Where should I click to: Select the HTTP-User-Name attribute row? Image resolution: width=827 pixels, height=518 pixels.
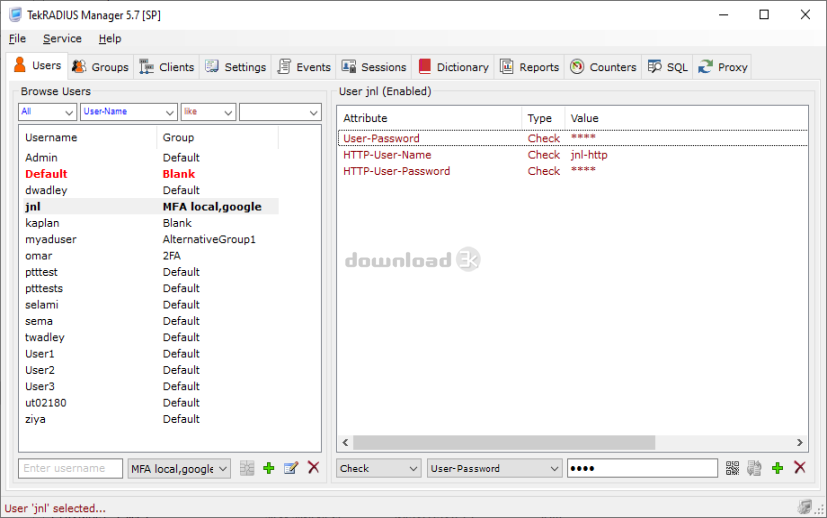(572, 155)
